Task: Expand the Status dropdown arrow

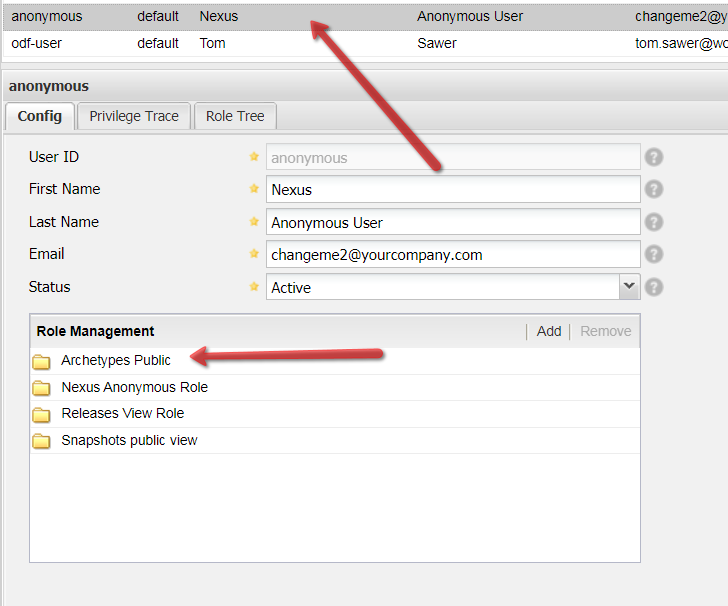Action: [x=629, y=287]
